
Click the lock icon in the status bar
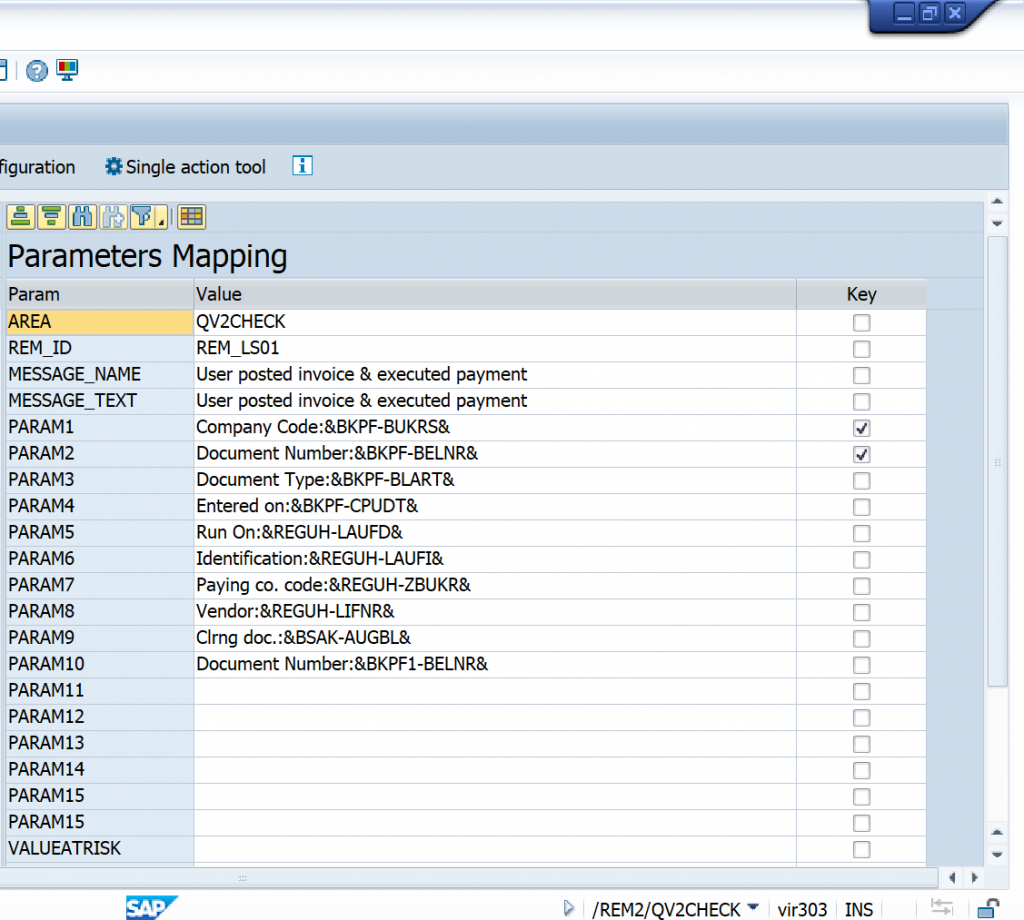(986, 910)
